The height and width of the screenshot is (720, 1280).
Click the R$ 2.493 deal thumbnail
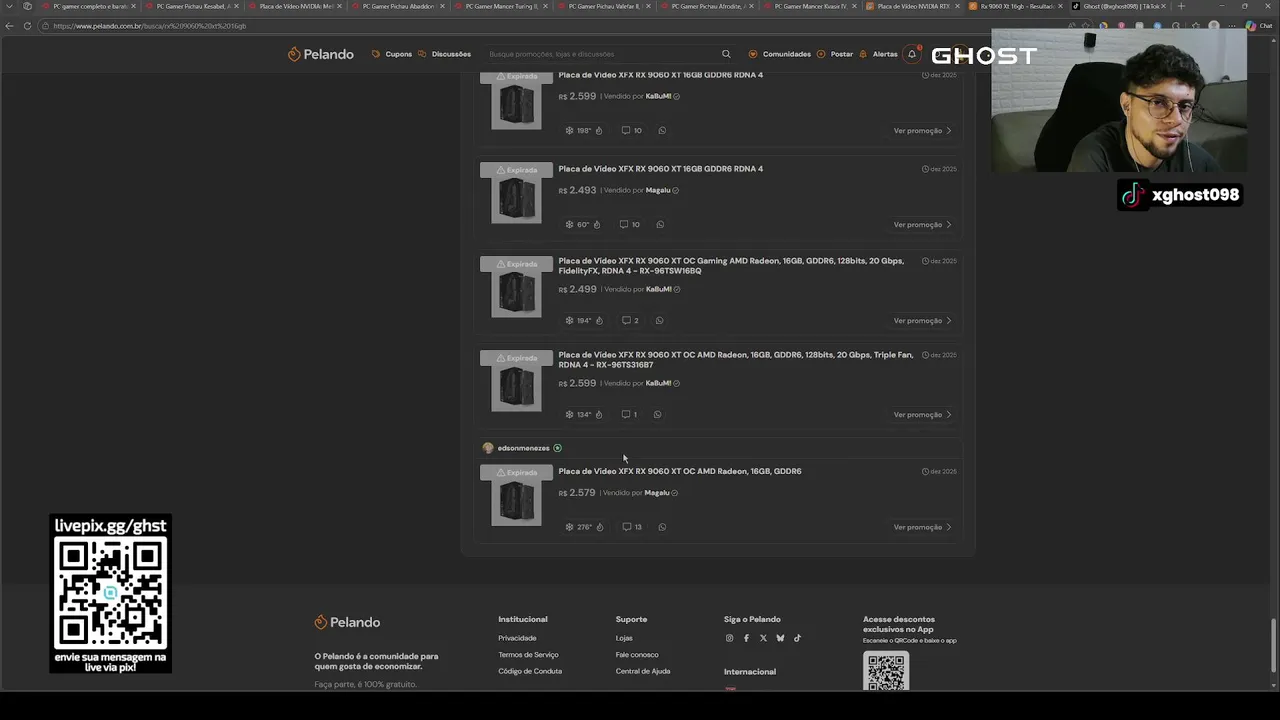tap(516, 193)
